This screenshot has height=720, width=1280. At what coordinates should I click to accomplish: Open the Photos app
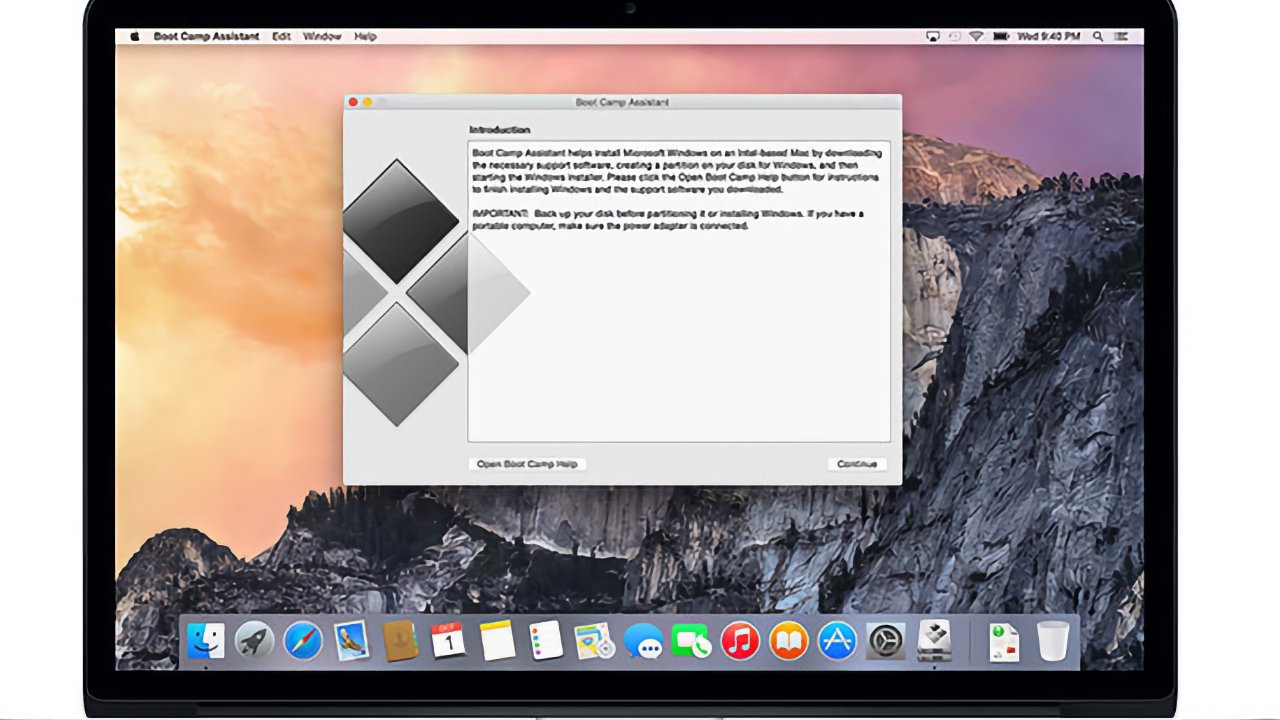coord(351,642)
